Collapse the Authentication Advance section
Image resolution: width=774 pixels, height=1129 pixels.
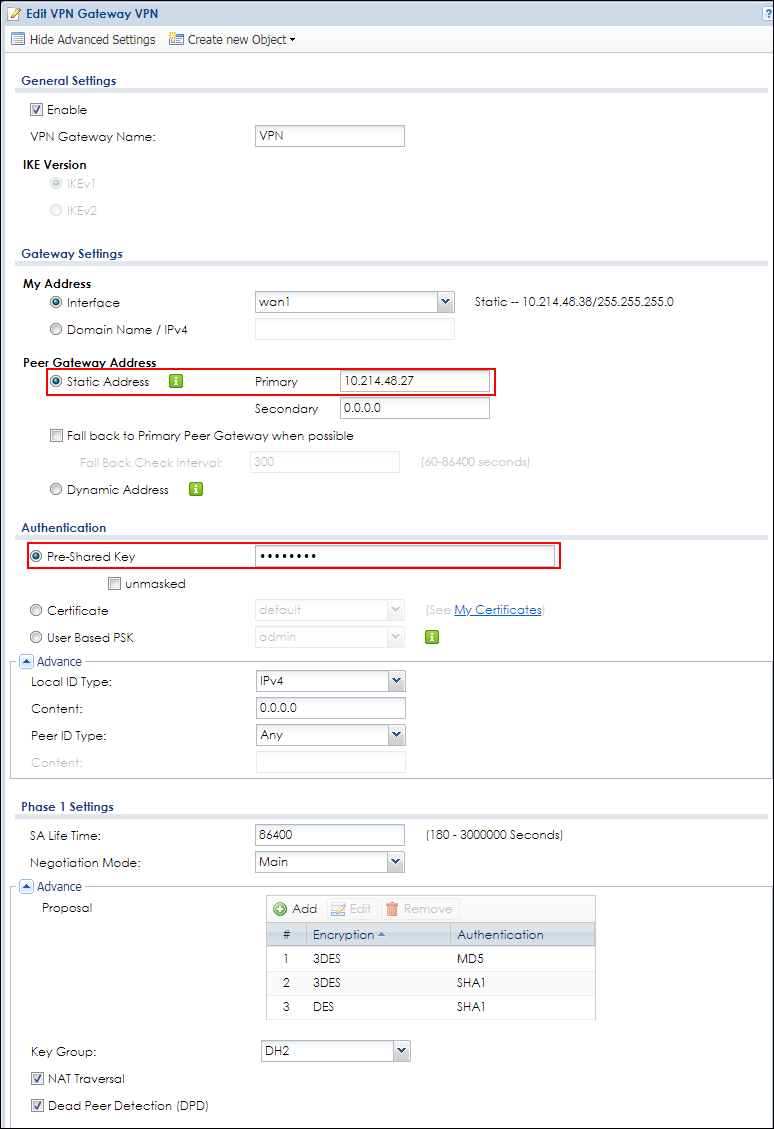pos(26,661)
